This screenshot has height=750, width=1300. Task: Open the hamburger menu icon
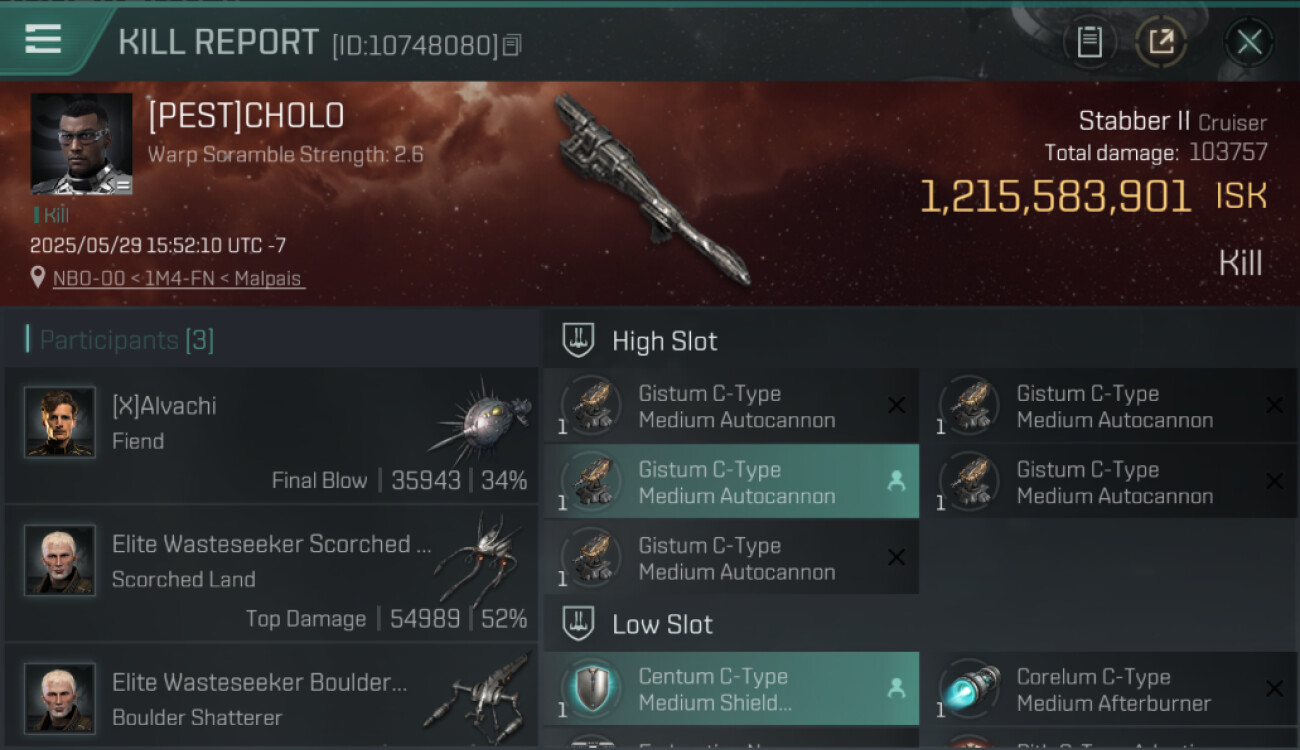(x=43, y=39)
